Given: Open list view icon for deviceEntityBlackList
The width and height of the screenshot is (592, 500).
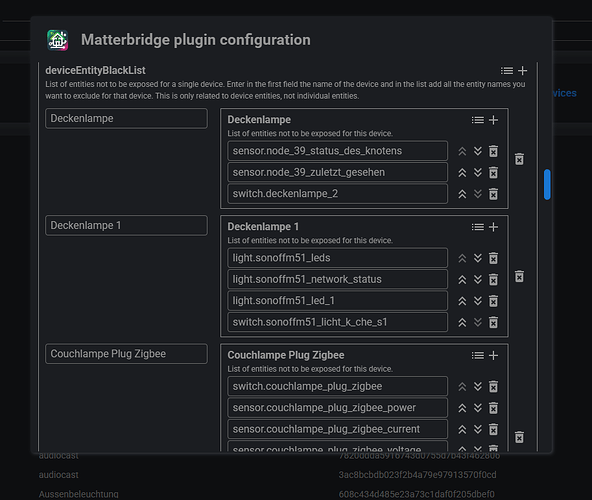Looking at the screenshot, I should pyautogui.click(x=507, y=71).
